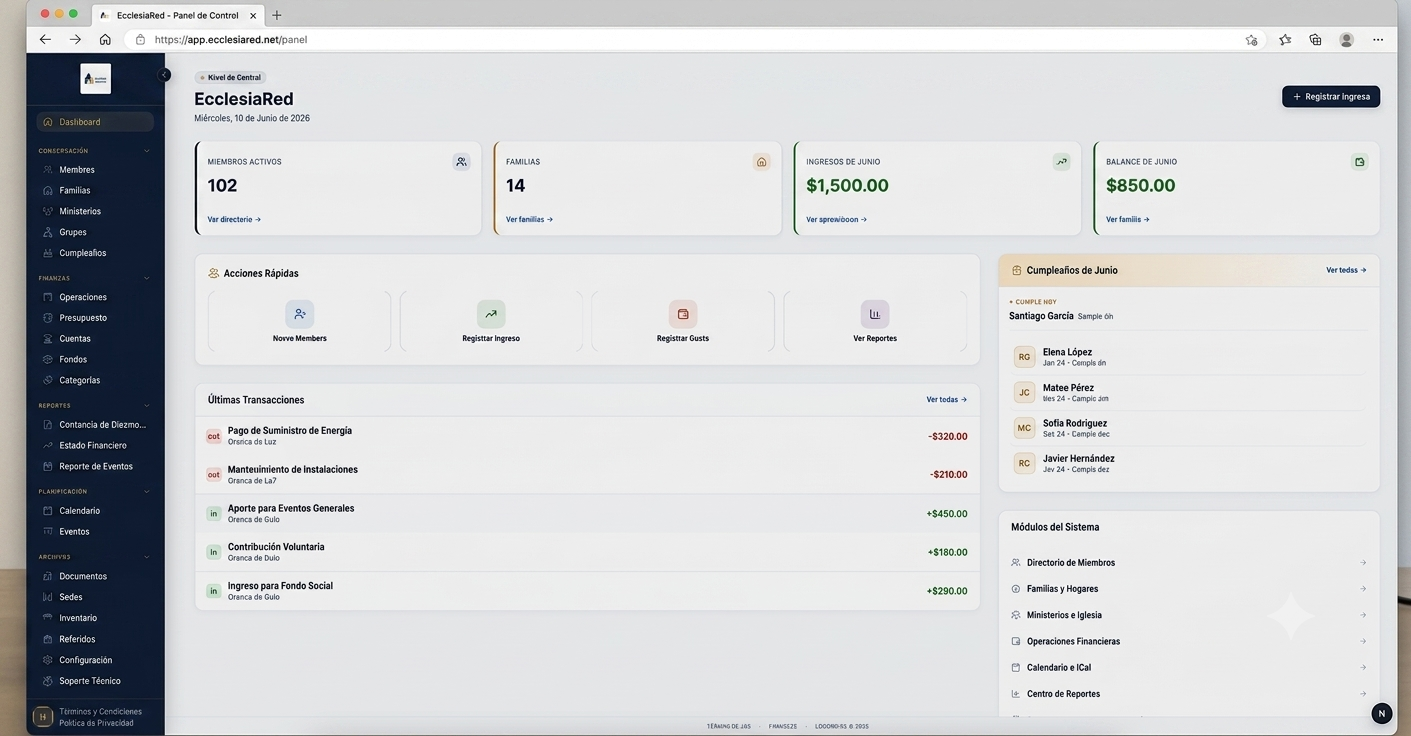Open Calendario e ICal module
The width and height of the screenshot is (1411, 736).
[1189, 667]
